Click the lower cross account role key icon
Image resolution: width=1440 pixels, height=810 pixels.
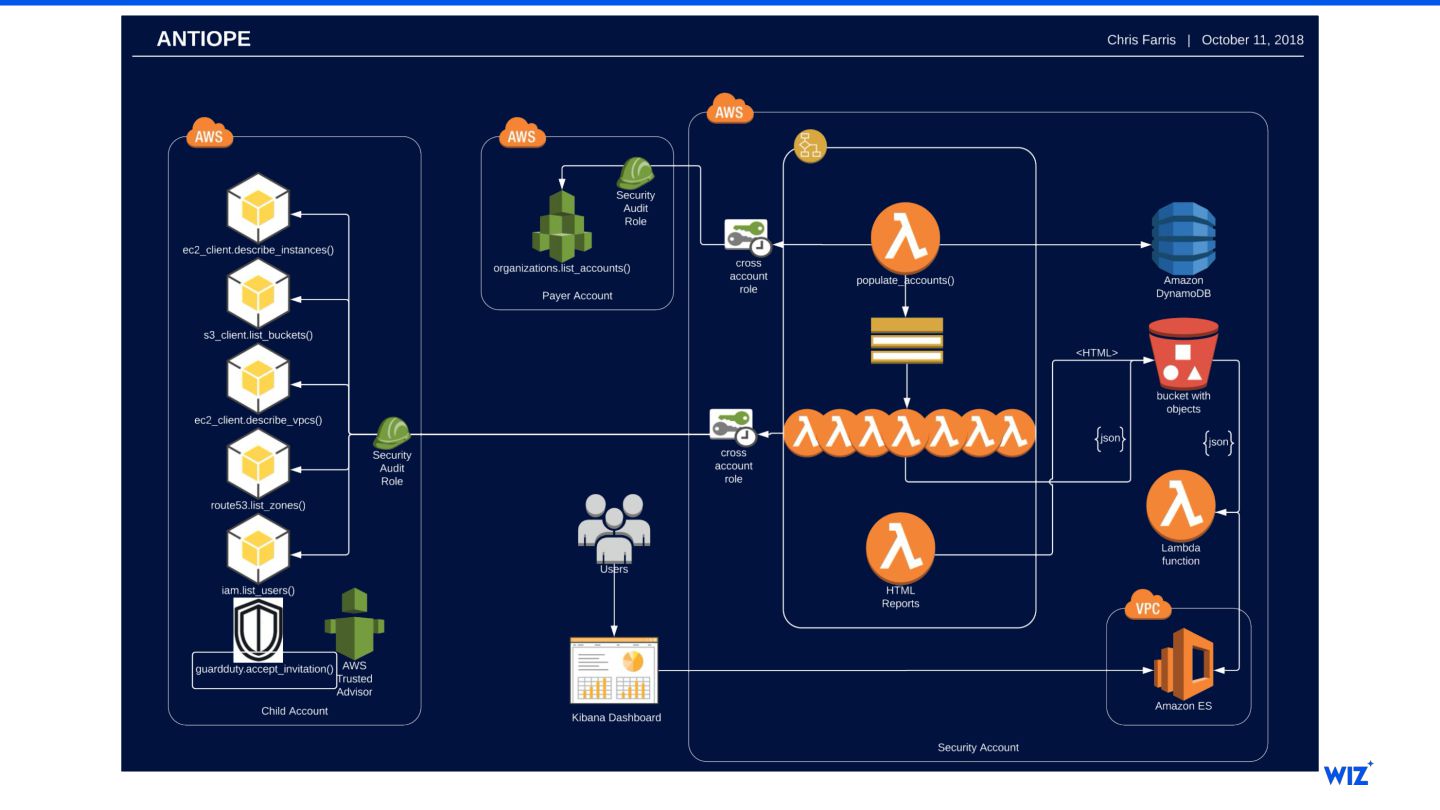[x=734, y=428]
